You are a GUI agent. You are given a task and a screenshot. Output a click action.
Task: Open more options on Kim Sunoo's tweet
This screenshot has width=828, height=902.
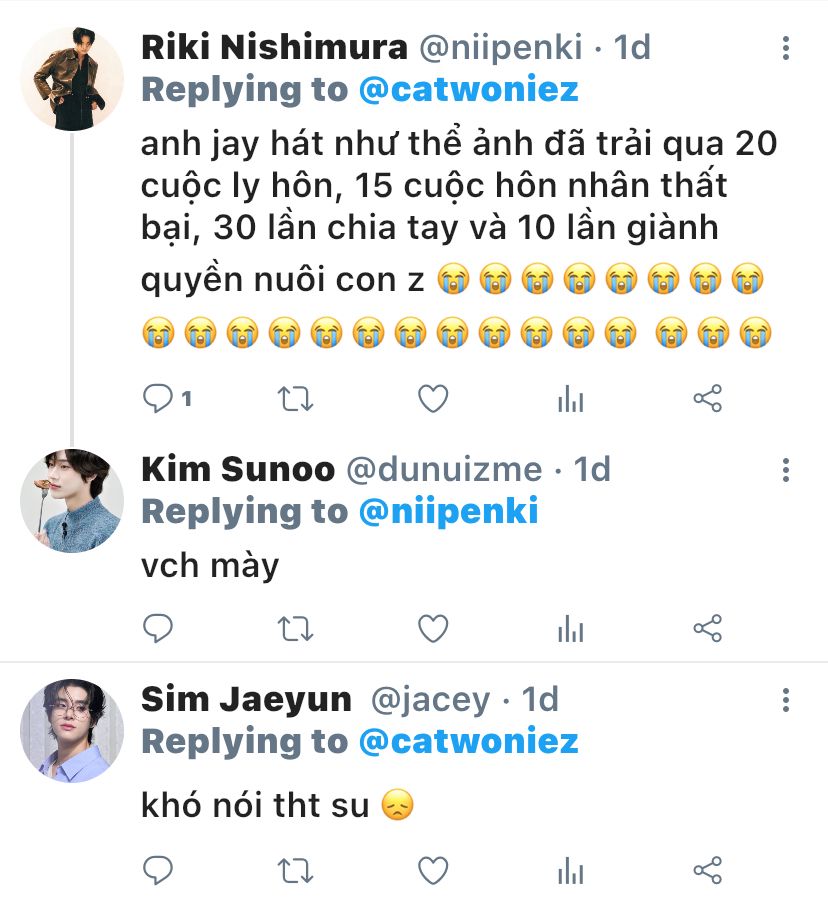pos(787,470)
